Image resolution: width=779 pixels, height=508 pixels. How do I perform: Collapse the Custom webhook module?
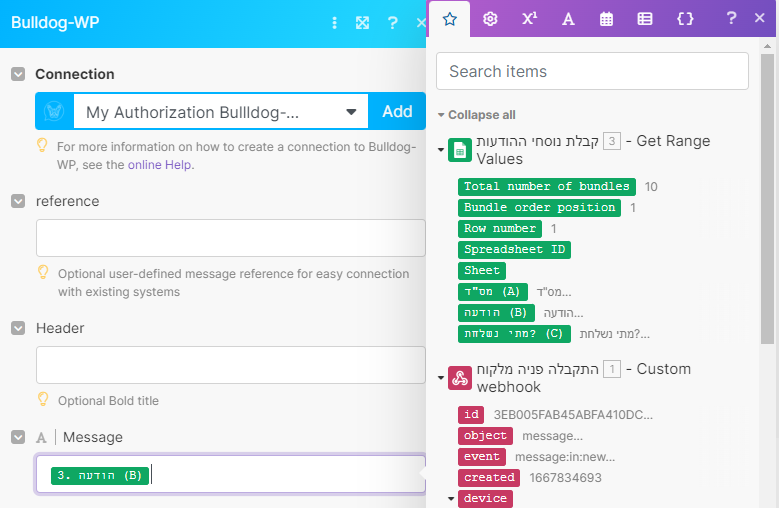[441, 378]
